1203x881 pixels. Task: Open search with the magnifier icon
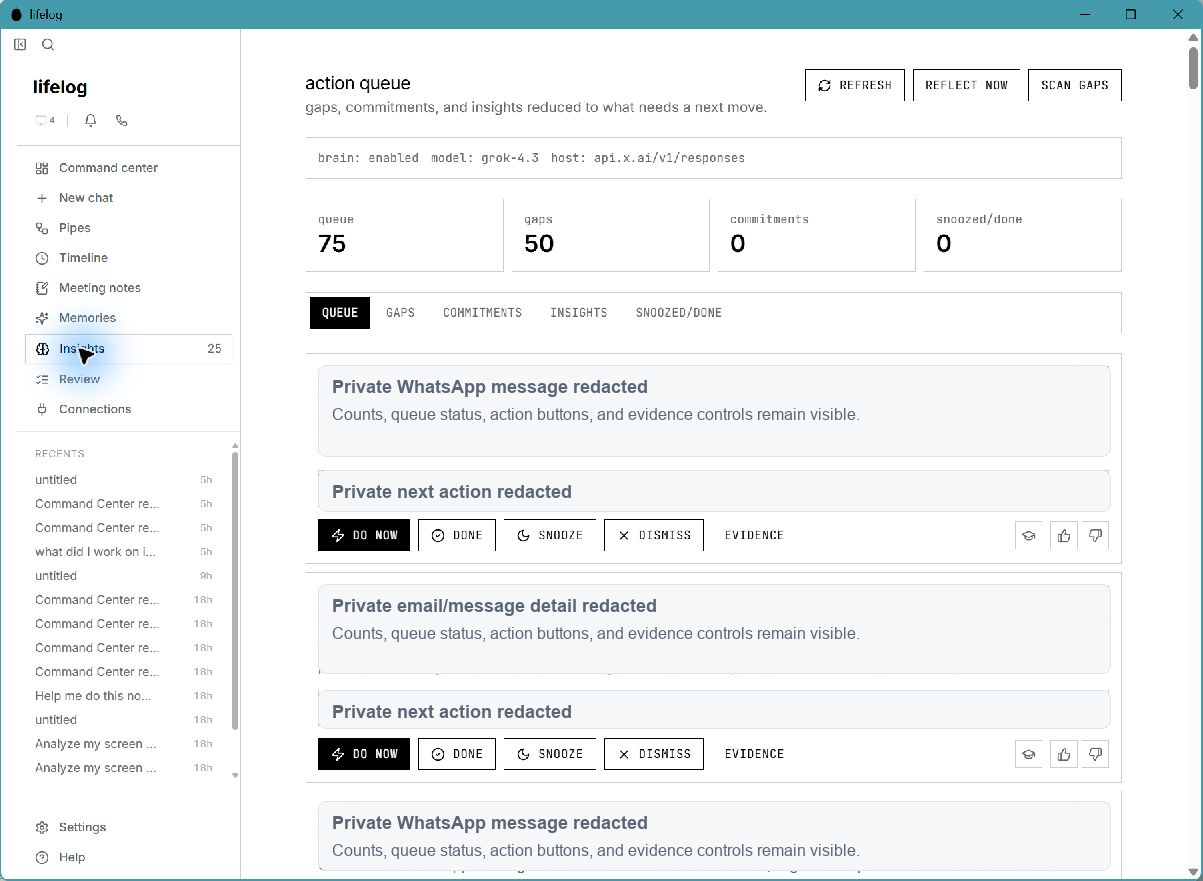(48, 44)
